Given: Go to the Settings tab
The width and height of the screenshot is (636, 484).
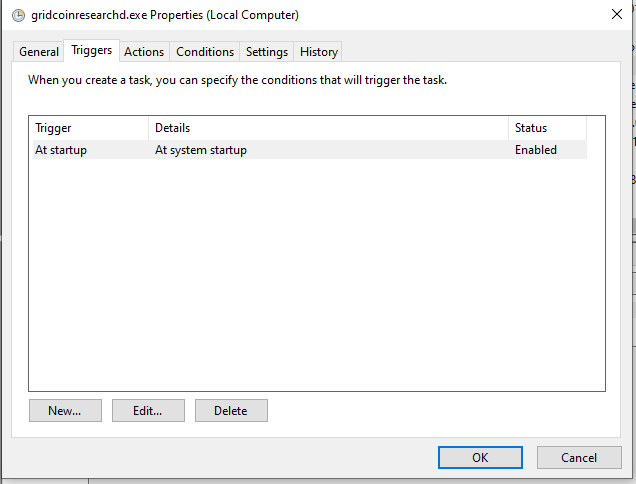Looking at the screenshot, I should pos(266,52).
